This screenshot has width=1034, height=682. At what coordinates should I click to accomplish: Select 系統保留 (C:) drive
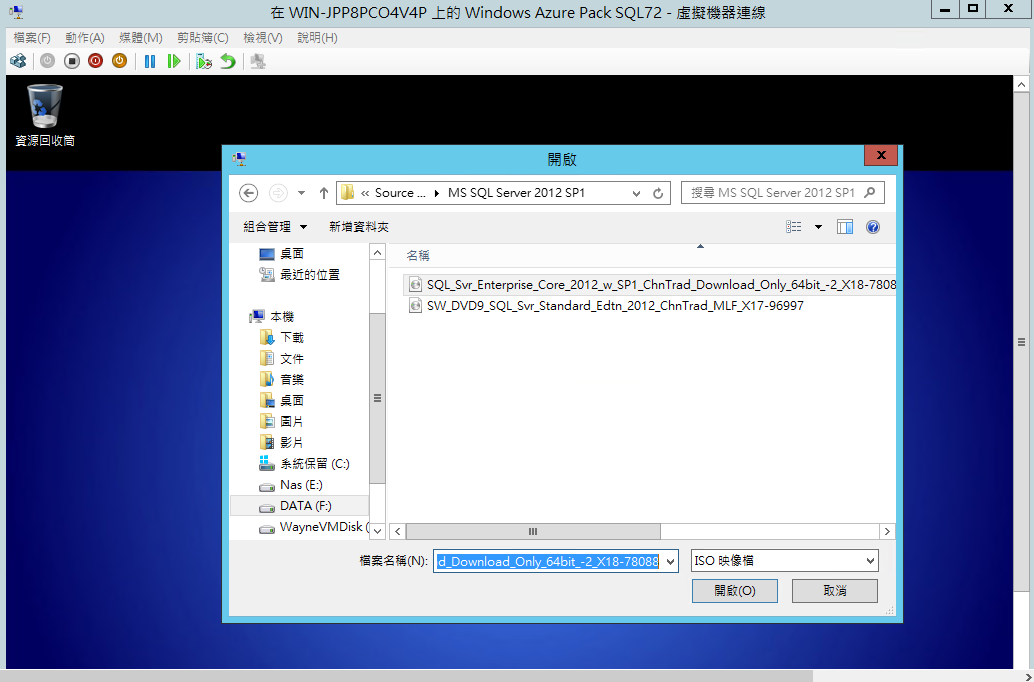[304, 464]
